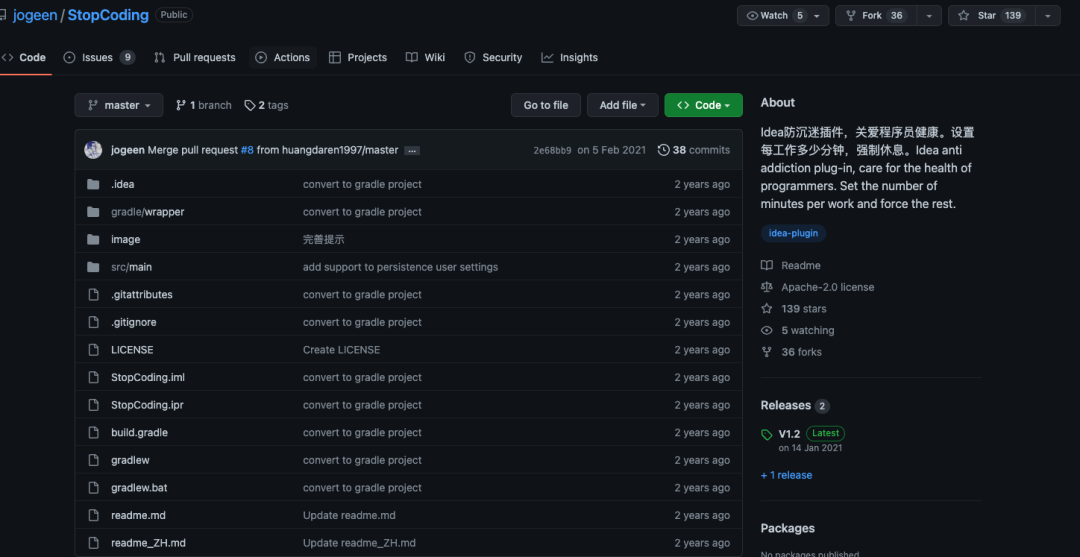Click the license scale icon in About
Viewport: 1080px width, 557px height.
click(767, 287)
